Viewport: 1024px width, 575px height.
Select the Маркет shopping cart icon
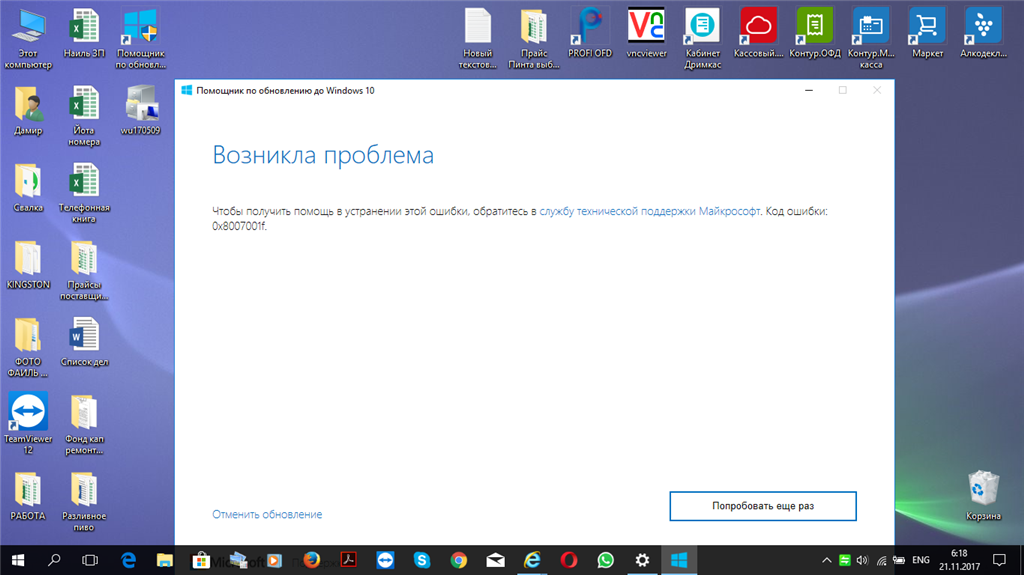(927, 33)
